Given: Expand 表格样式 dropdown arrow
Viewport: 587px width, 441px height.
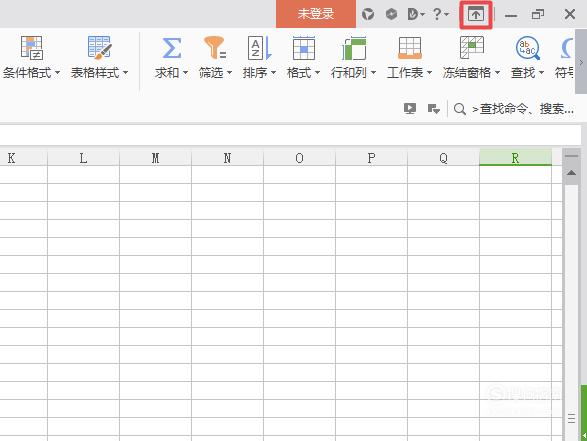Looking at the screenshot, I should tap(125, 72).
